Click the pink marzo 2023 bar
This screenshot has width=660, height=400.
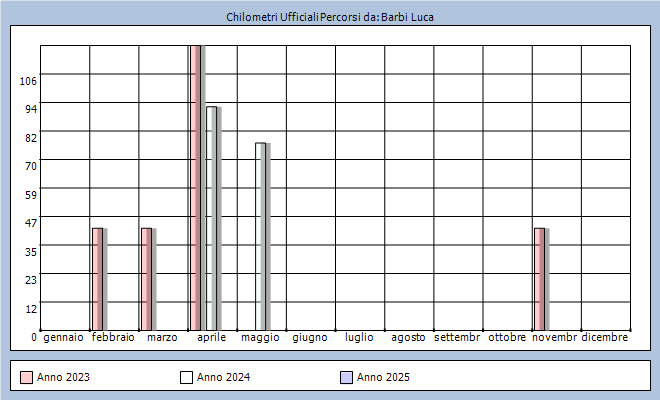[146, 279]
